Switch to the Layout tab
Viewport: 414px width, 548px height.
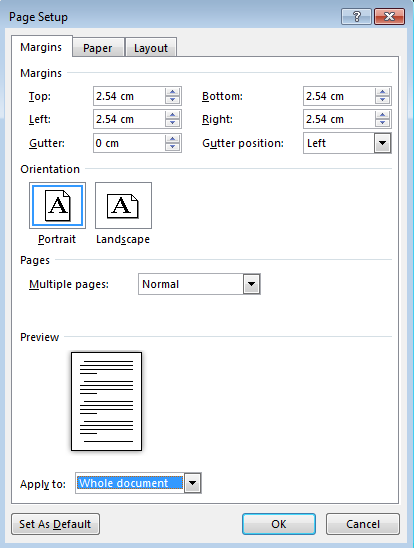(x=151, y=48)
